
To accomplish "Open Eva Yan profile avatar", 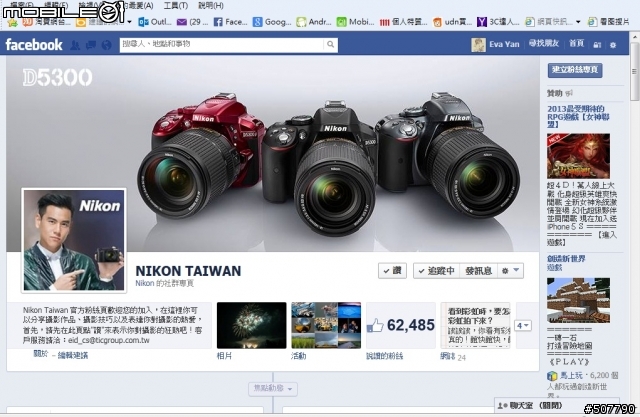I will (x=478, y=44).
